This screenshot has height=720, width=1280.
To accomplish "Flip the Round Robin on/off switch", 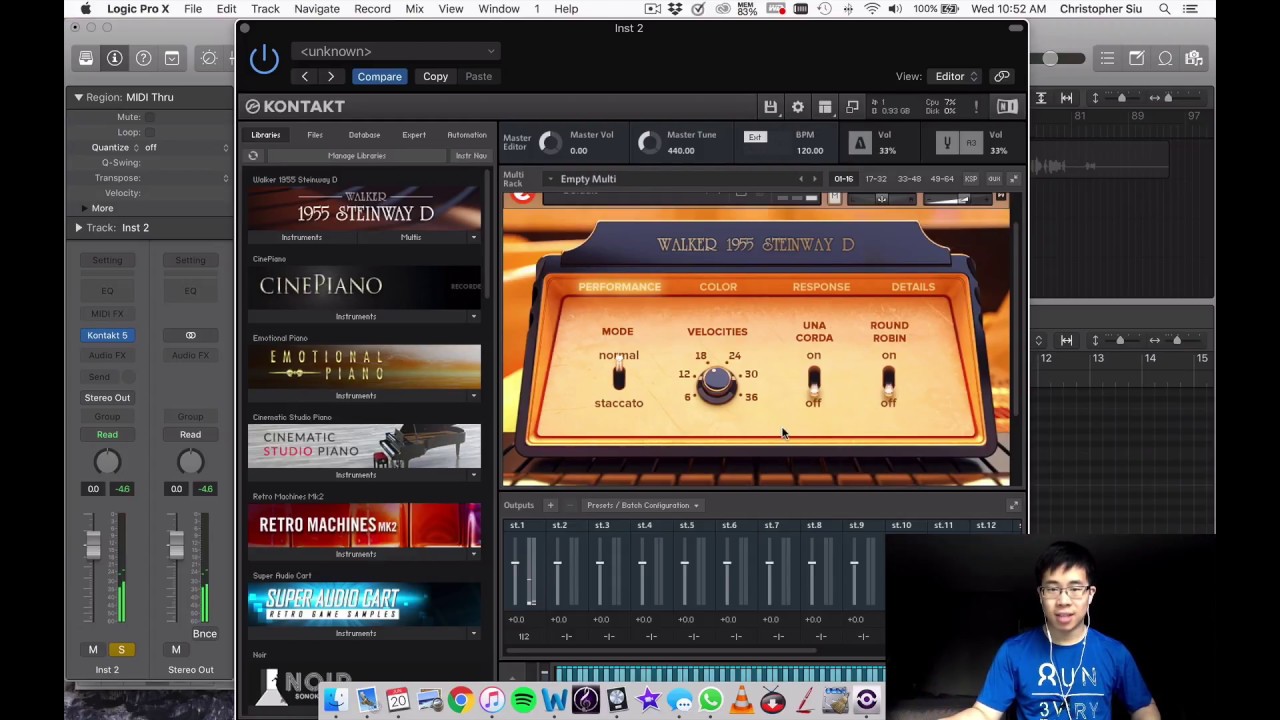I will coord(888,380).
